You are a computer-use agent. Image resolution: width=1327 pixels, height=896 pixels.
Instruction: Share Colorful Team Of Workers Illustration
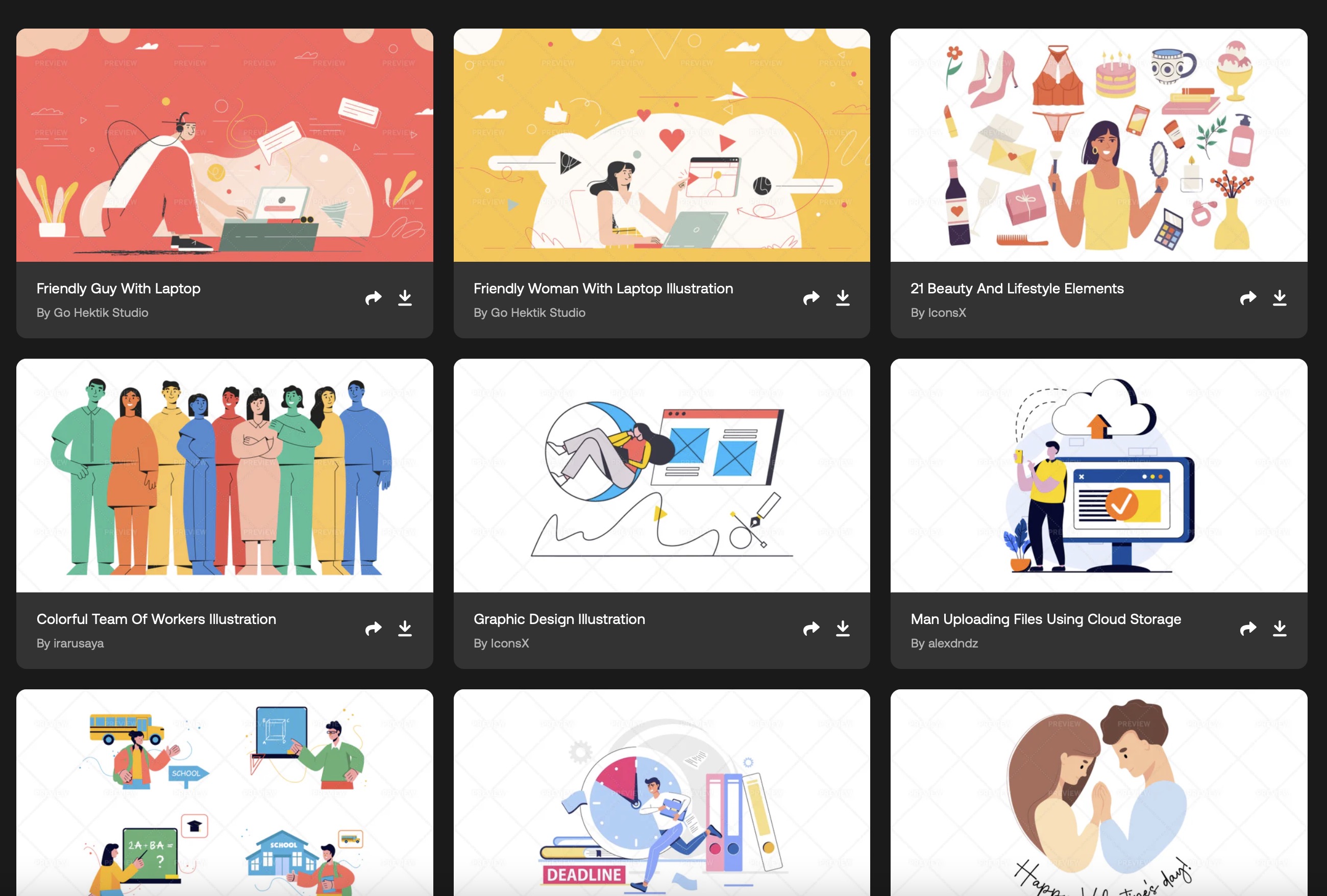tap(373, 628)
